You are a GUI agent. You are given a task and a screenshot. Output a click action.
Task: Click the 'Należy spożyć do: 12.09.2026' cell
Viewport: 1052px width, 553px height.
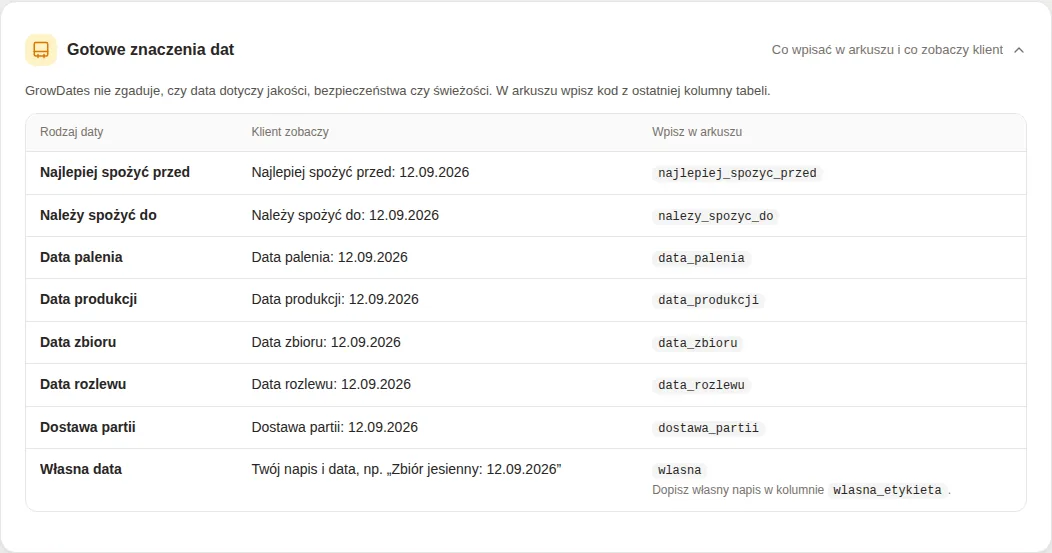tap(345, 215)
